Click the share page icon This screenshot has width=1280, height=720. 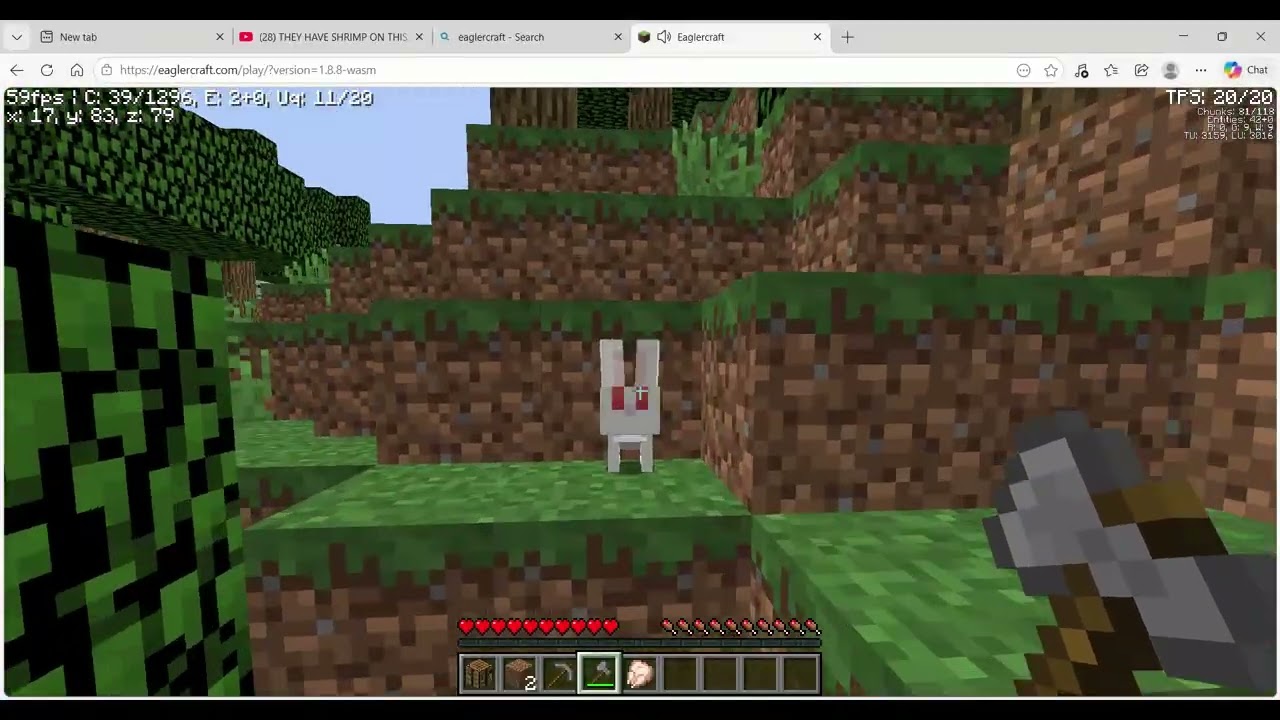(x=1141, y=70)
